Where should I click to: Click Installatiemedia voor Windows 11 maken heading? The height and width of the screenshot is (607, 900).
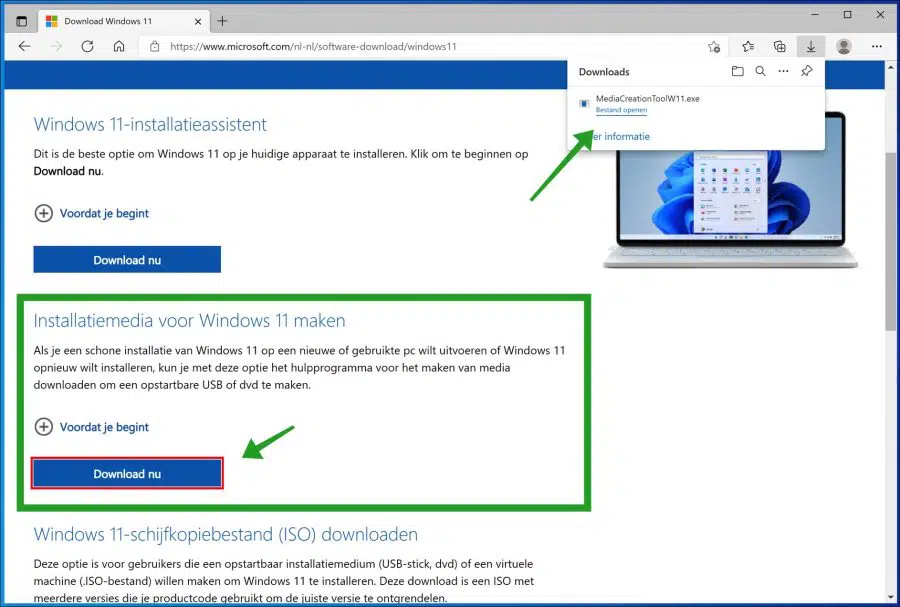pyautogui.click(x=189, y=320)
